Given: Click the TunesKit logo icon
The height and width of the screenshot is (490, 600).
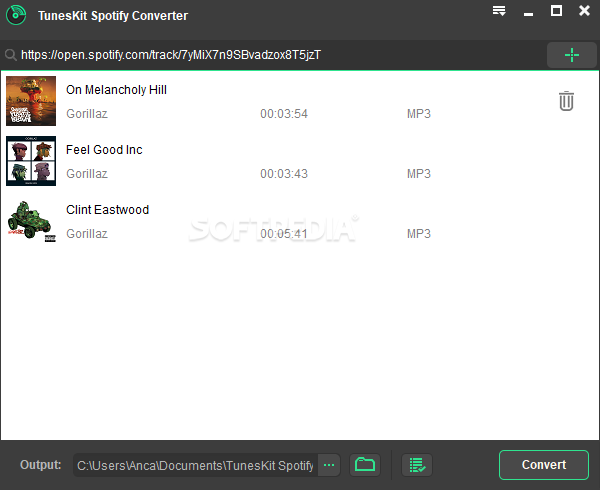Looking at the screenshot, I should coord(16,15).
